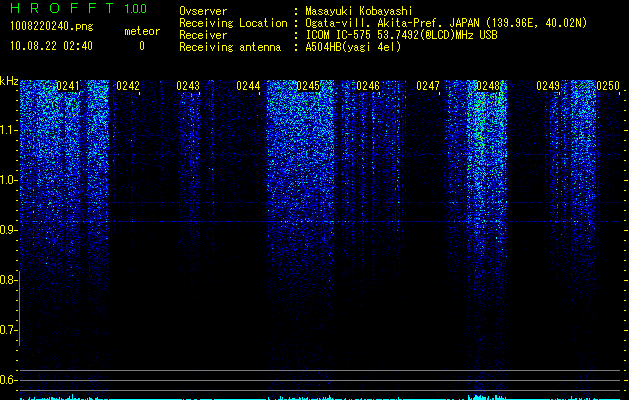
Task: Click the Receiver label
Action: pos(203,35)
